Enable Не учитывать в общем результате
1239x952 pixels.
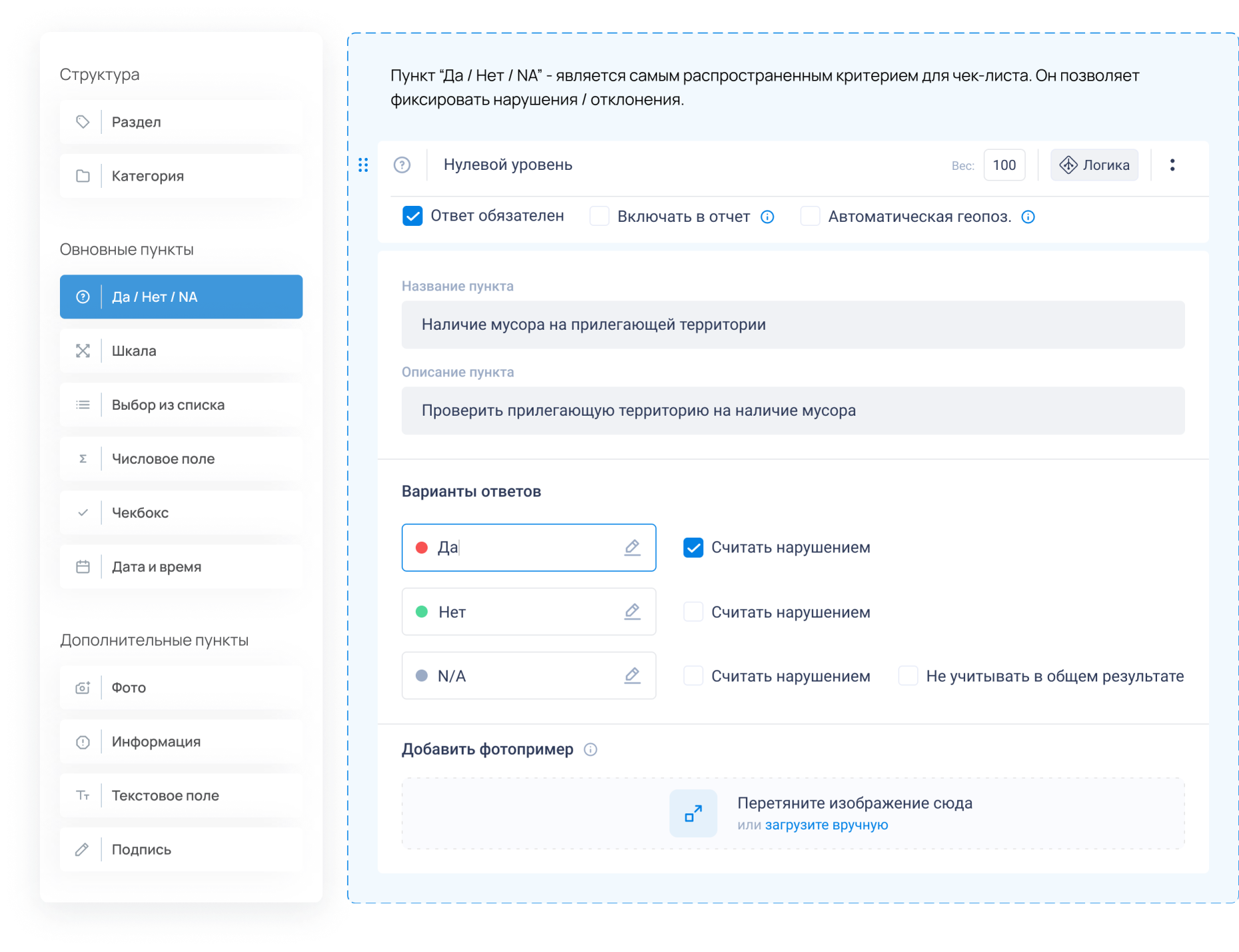[x=908, y=676]
